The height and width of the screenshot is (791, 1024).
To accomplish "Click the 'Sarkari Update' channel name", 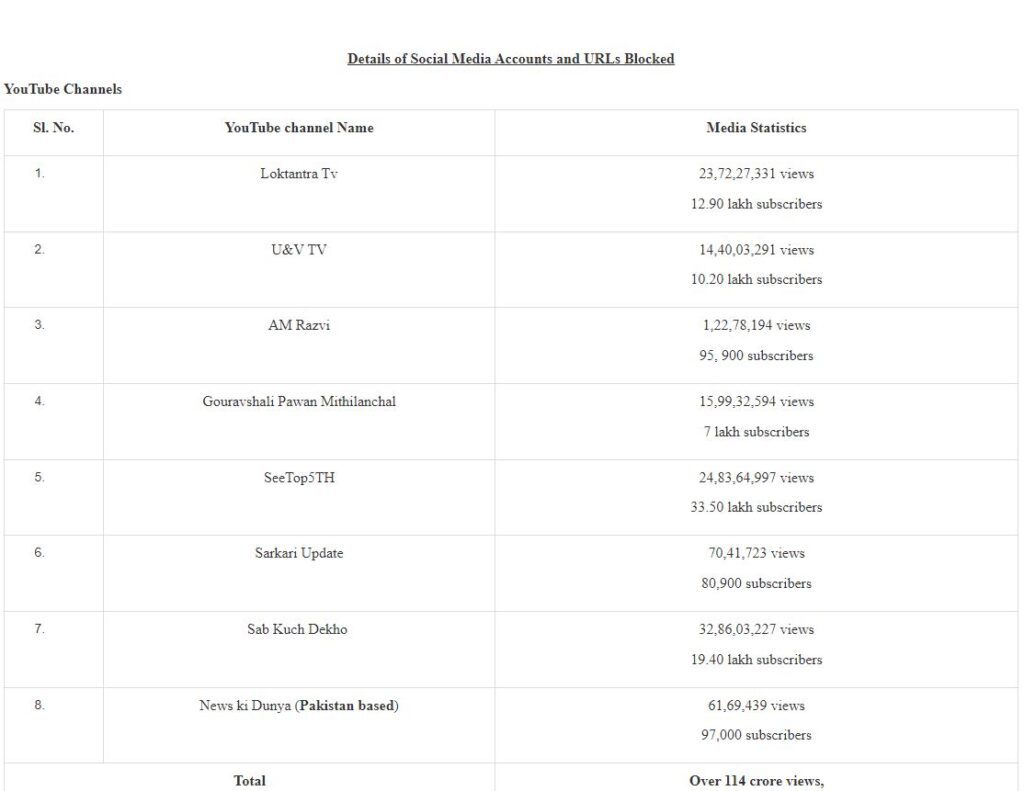I will tap(299, 553).
